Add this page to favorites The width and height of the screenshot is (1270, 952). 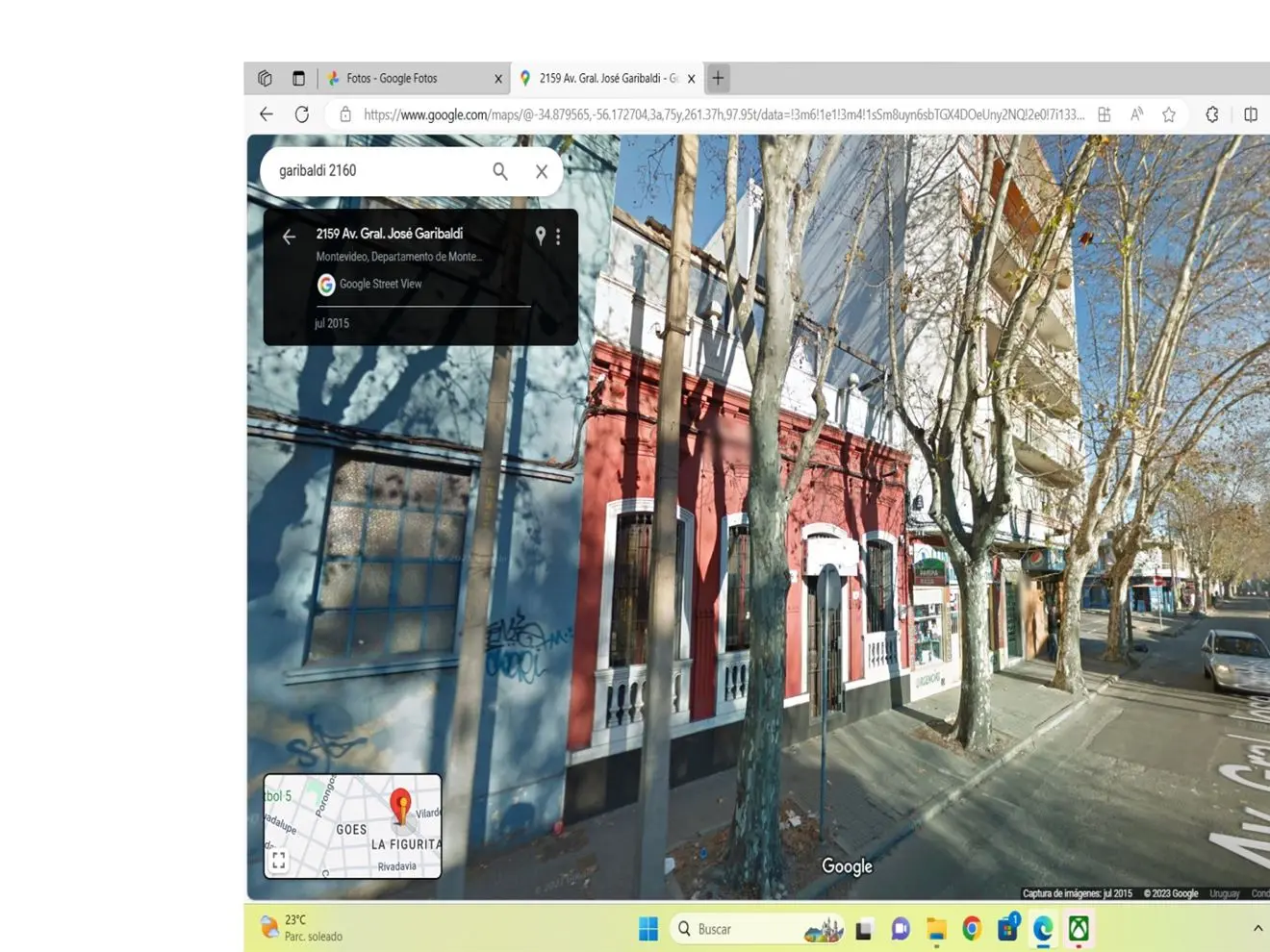[1169, 114]
